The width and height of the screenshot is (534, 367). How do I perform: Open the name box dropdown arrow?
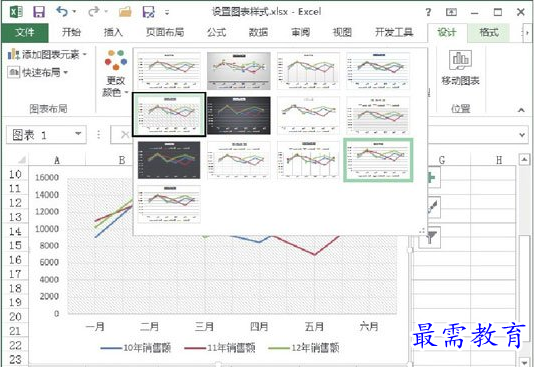78,134
